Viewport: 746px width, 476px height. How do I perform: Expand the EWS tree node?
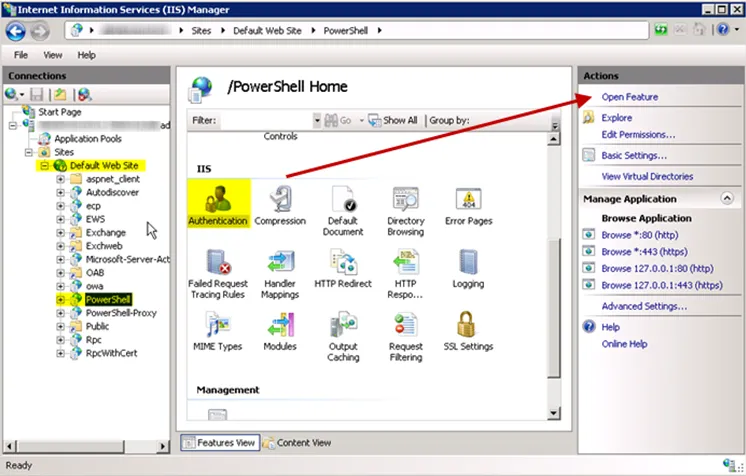[x=60, y=219]
